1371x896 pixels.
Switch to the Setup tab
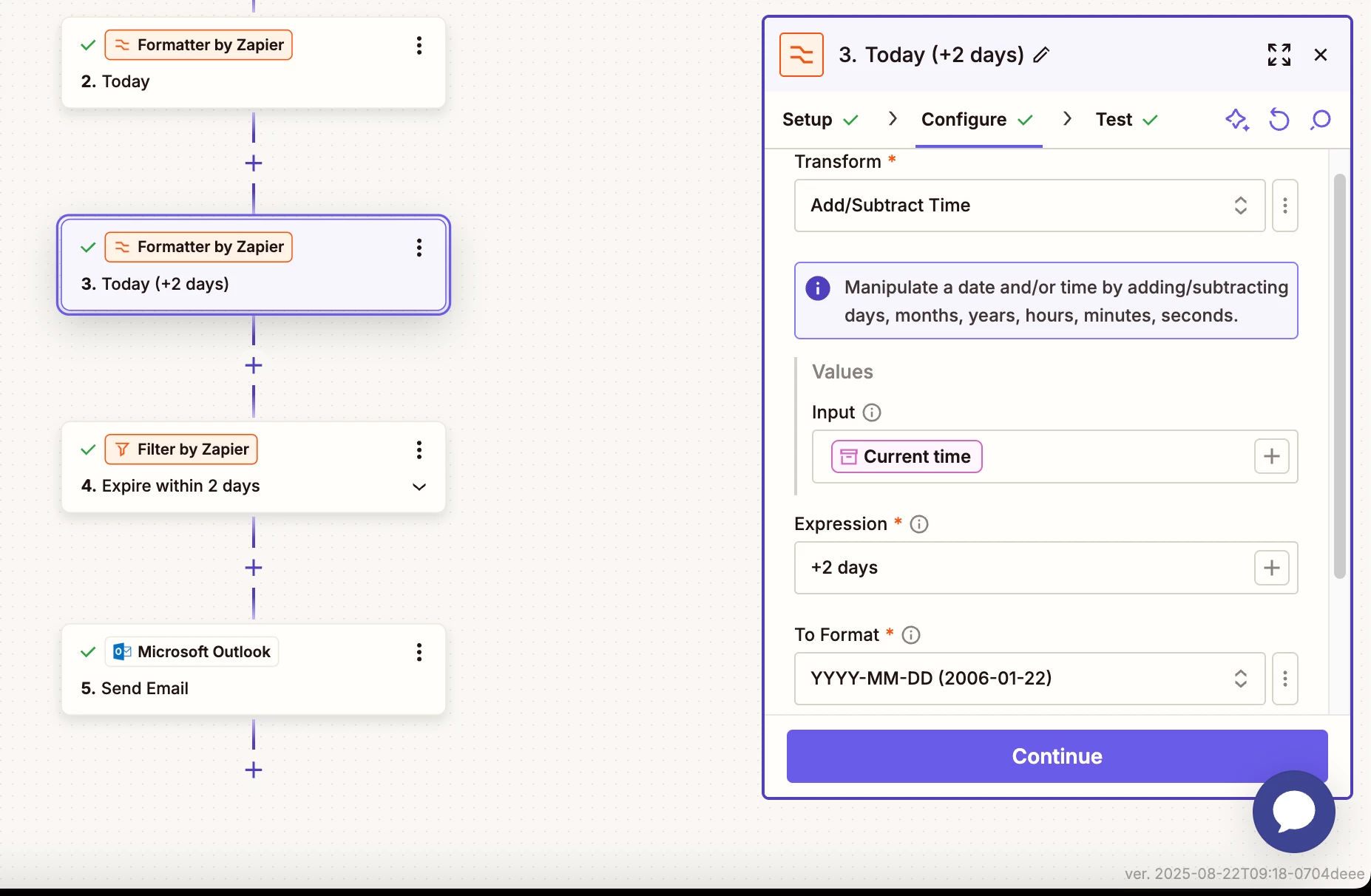(x=819, y=120)
